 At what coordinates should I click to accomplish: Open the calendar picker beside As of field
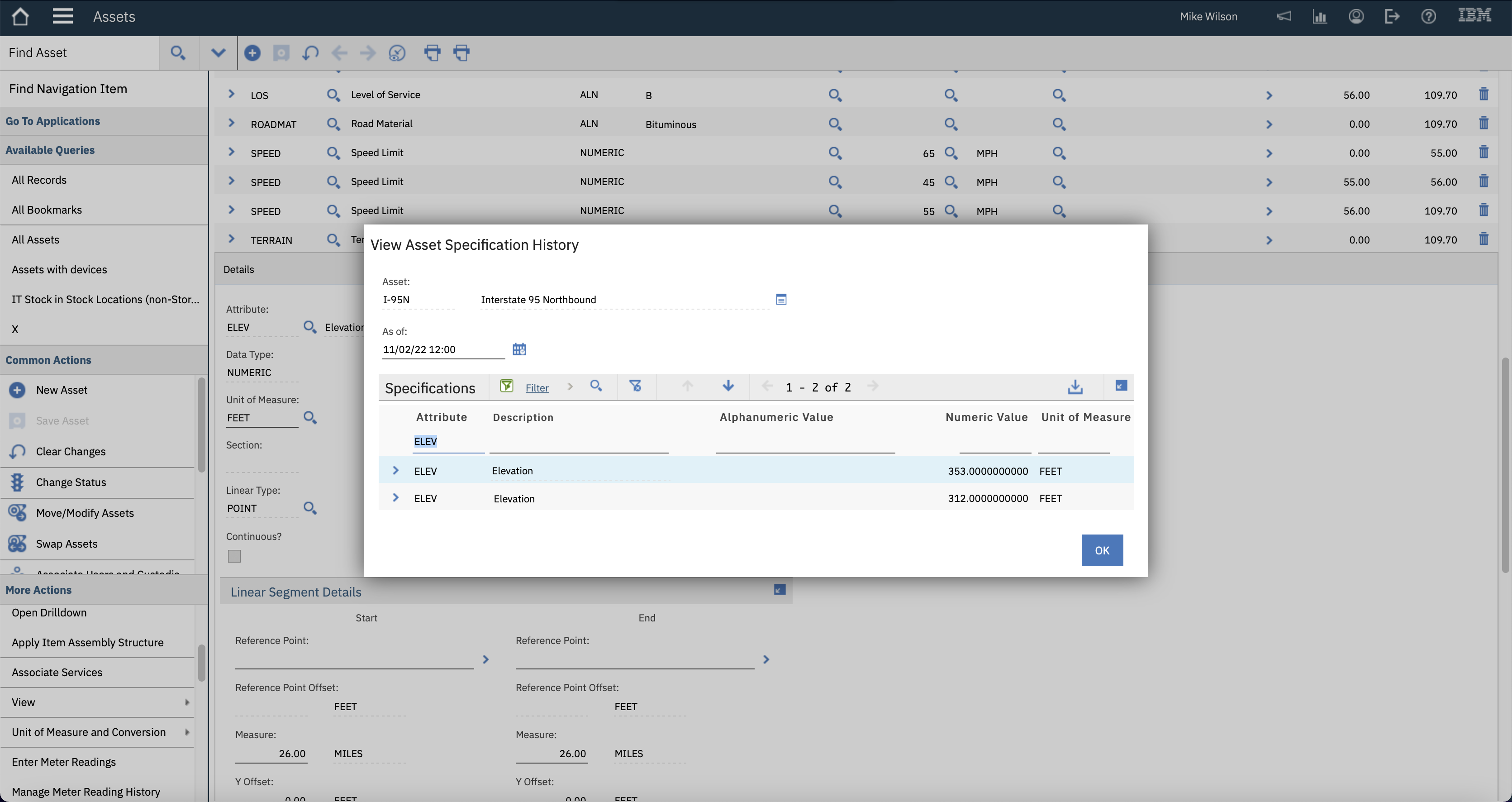(519, 349)
